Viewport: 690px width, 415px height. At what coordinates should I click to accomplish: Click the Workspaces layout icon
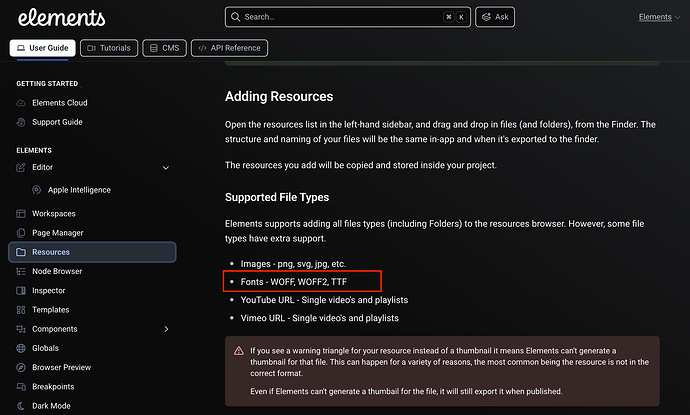21,214
